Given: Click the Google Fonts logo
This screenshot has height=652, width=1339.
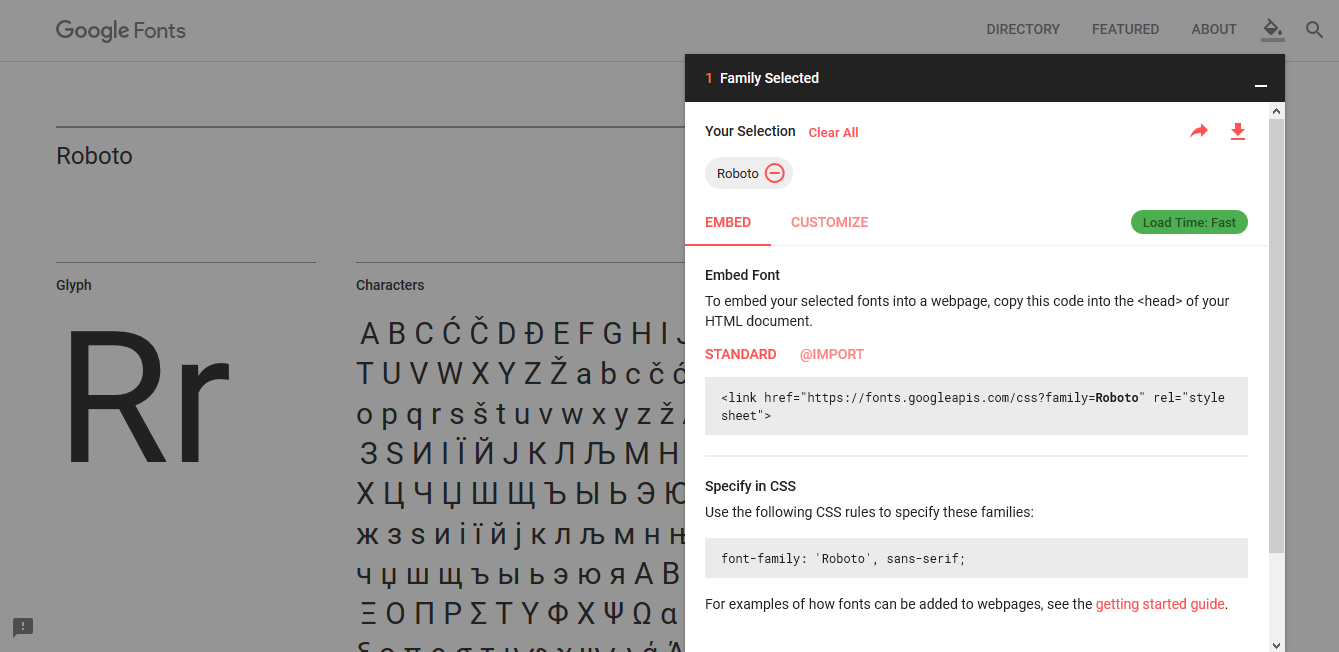Looking at the screenshot, I should tap(121, 30).
